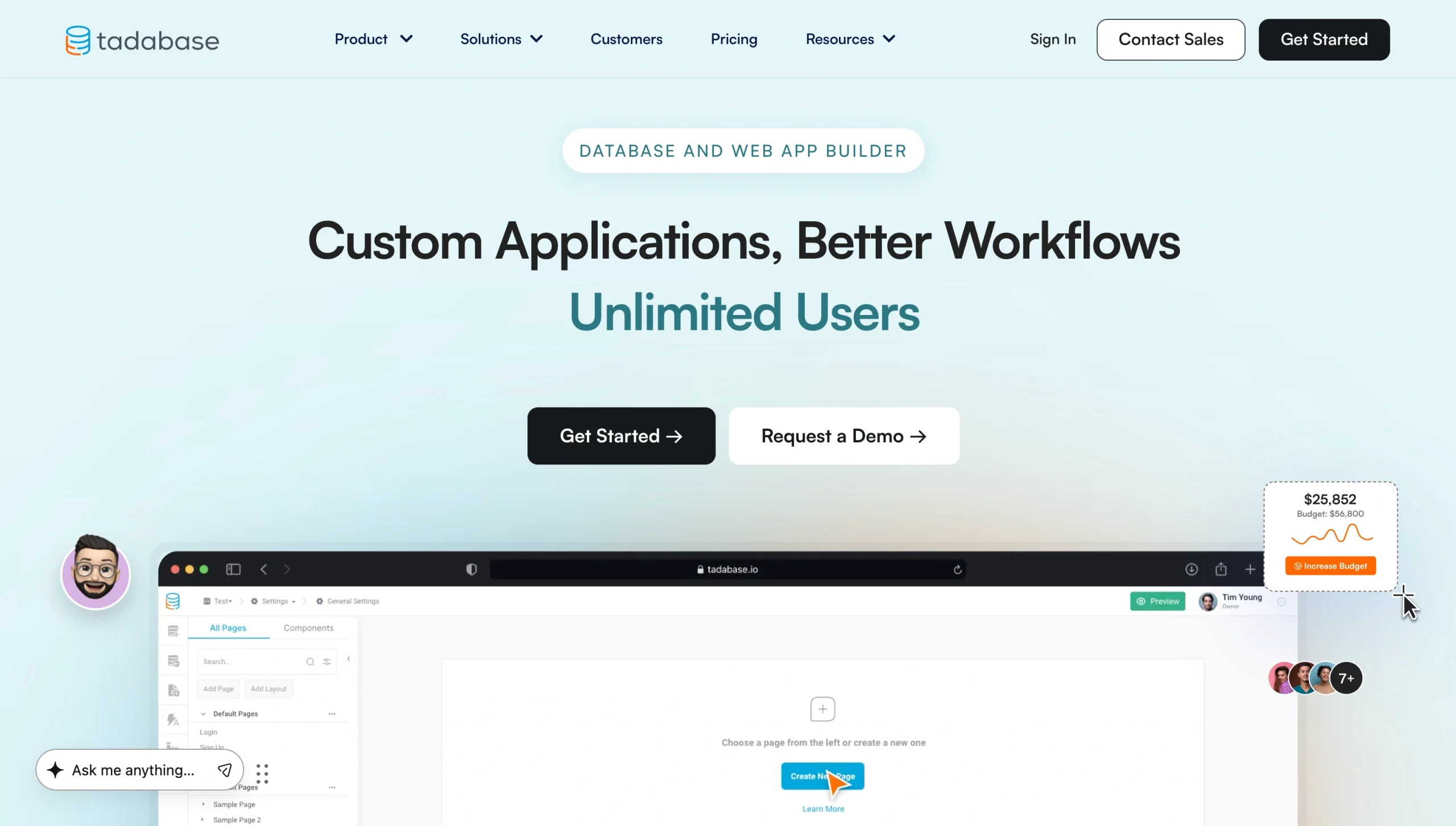Click the plus box icon in empty page area
1456x826 pixels.
822,709
